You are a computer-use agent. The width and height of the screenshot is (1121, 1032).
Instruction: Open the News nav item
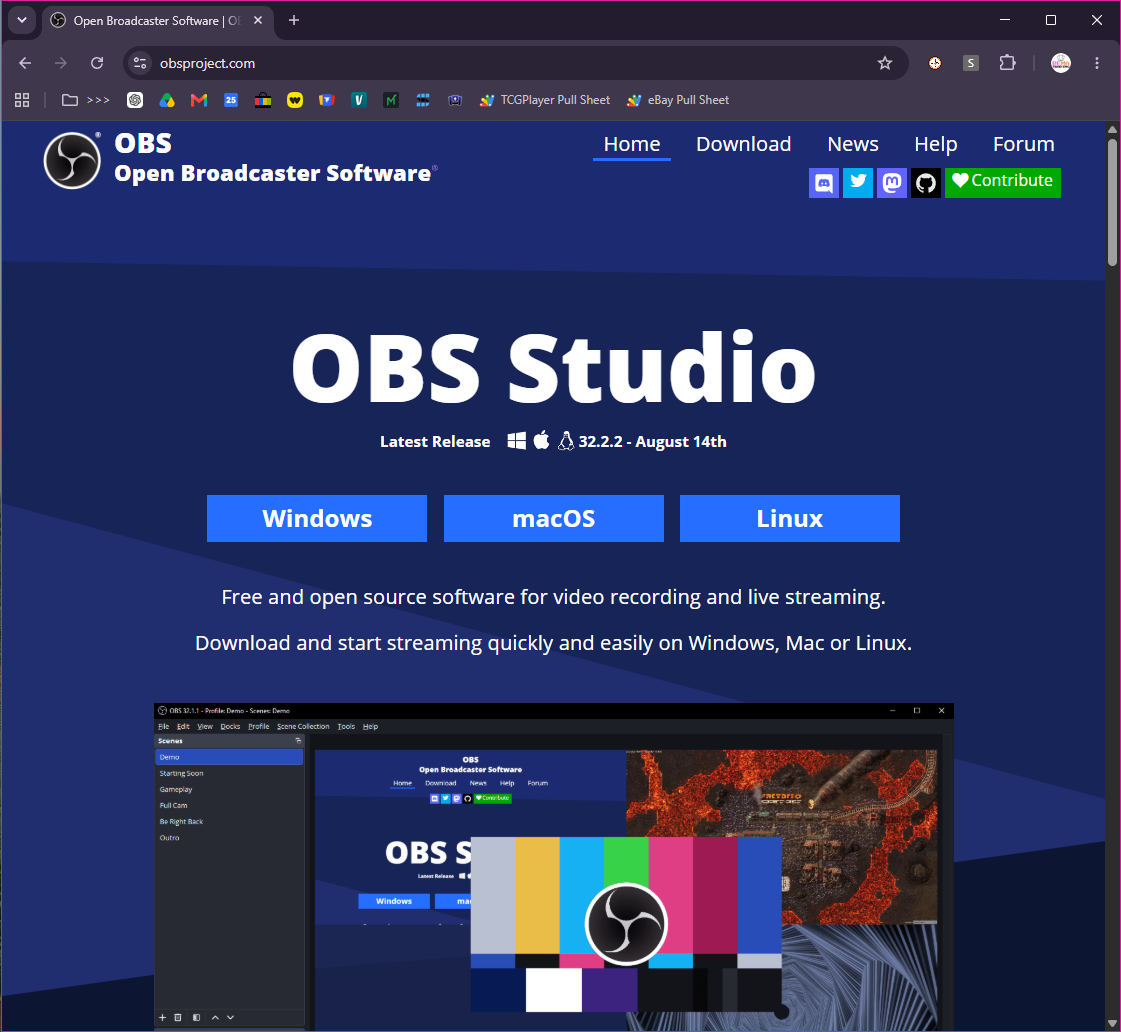(852, 144)
